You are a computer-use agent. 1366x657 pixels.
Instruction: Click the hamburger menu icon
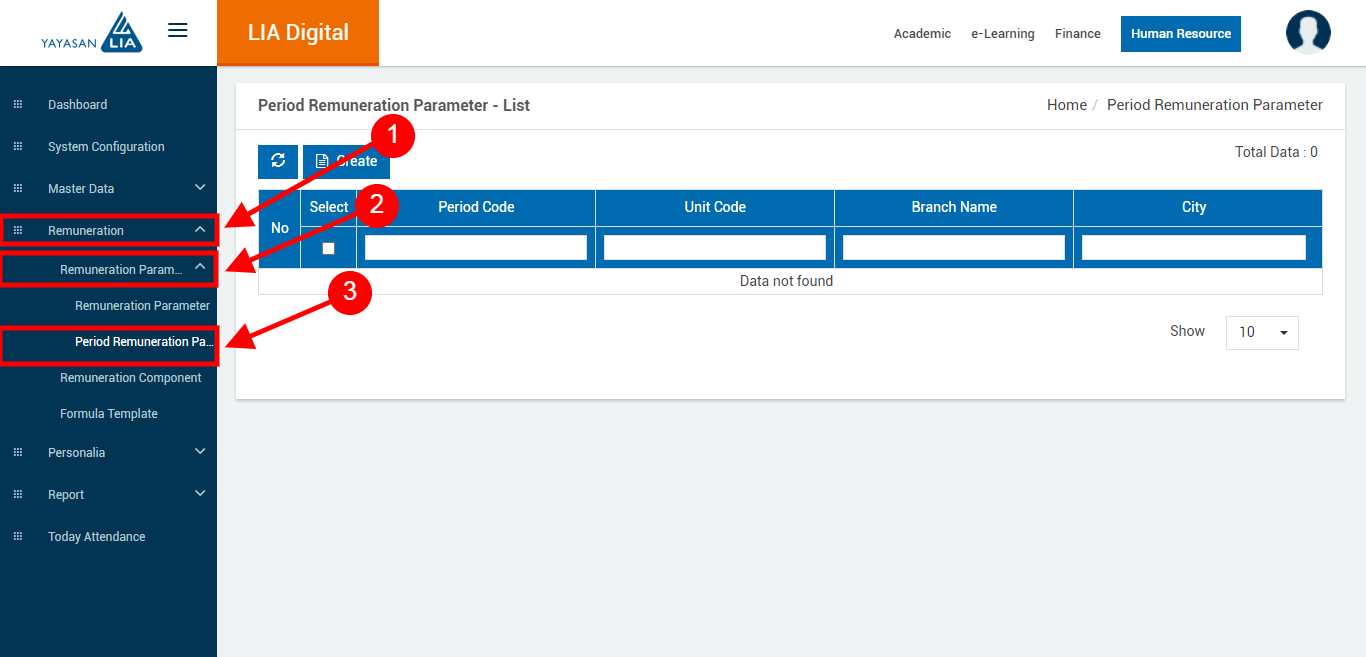click(177, 30)
